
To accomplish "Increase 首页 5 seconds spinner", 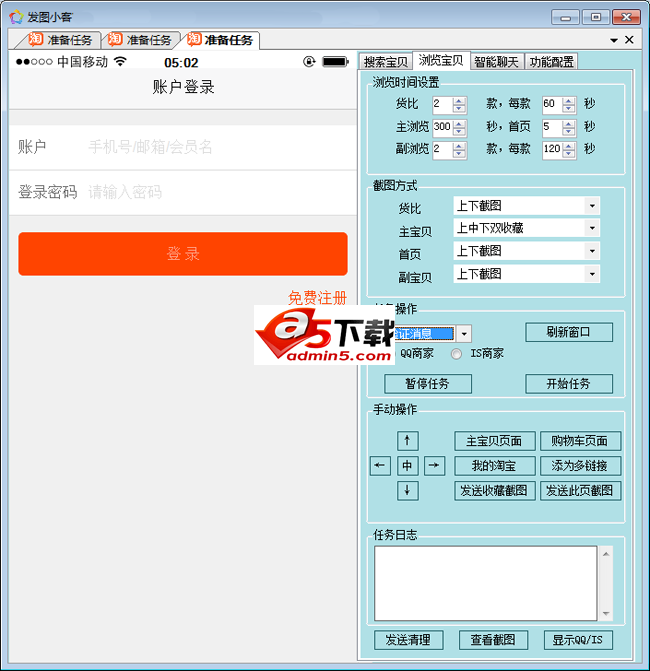I will [x=568, y=124].
